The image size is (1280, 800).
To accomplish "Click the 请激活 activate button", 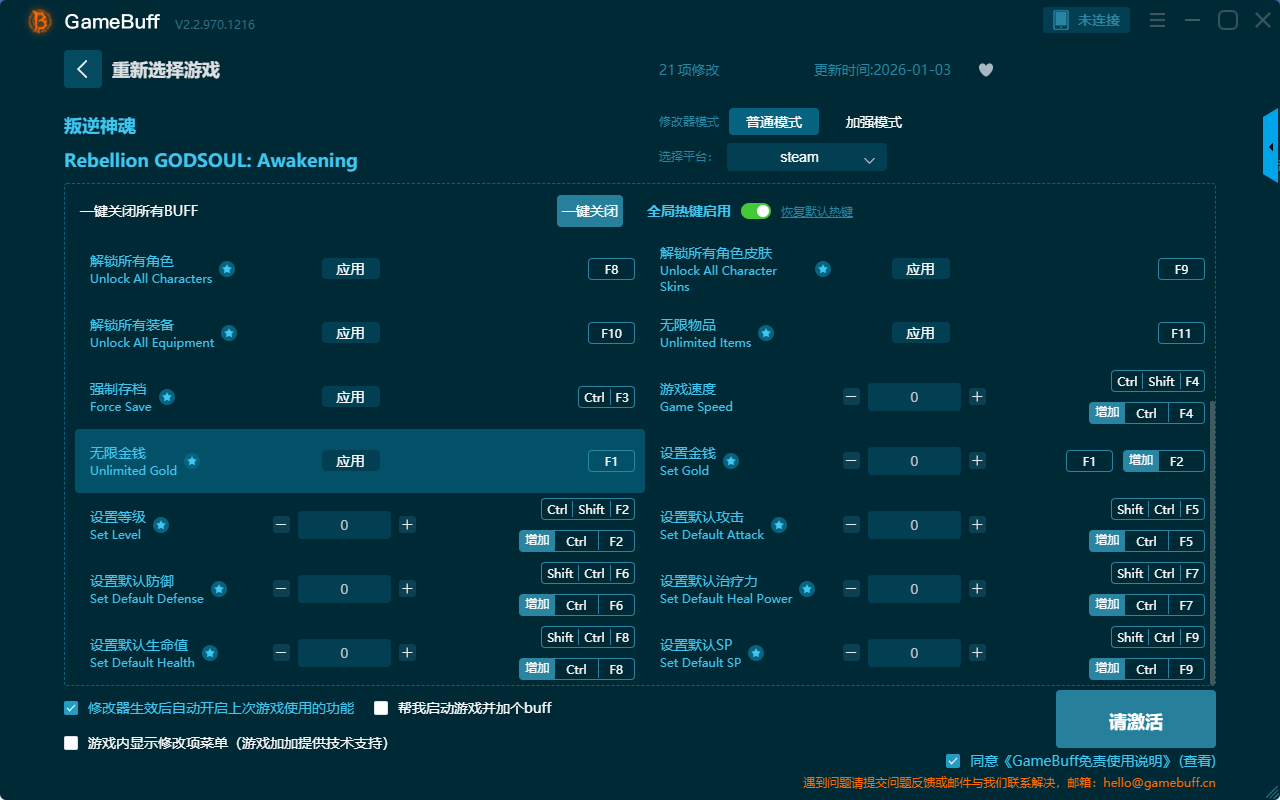I will coord(1135,722).
